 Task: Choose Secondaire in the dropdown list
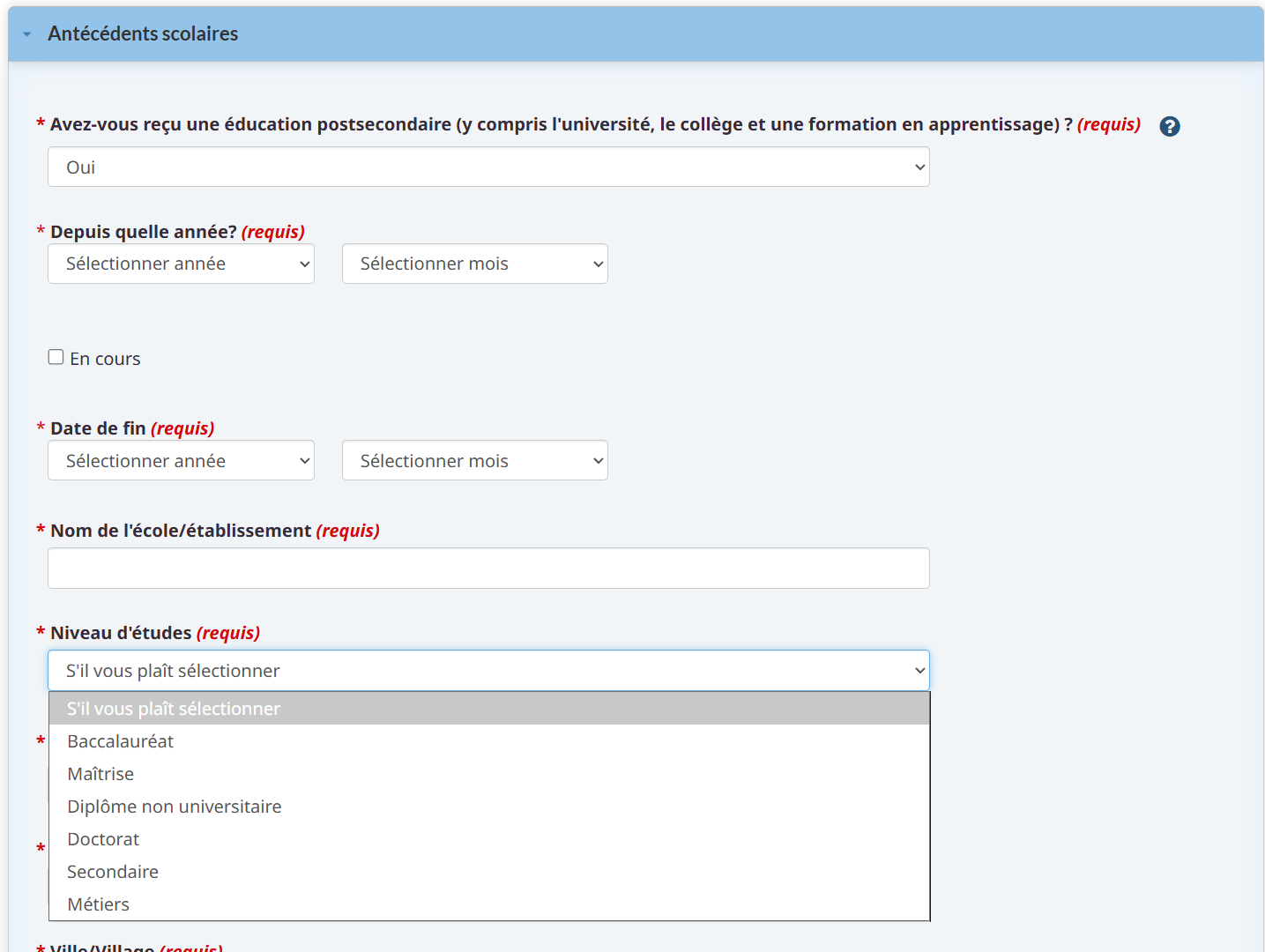(x=113, y=872)
